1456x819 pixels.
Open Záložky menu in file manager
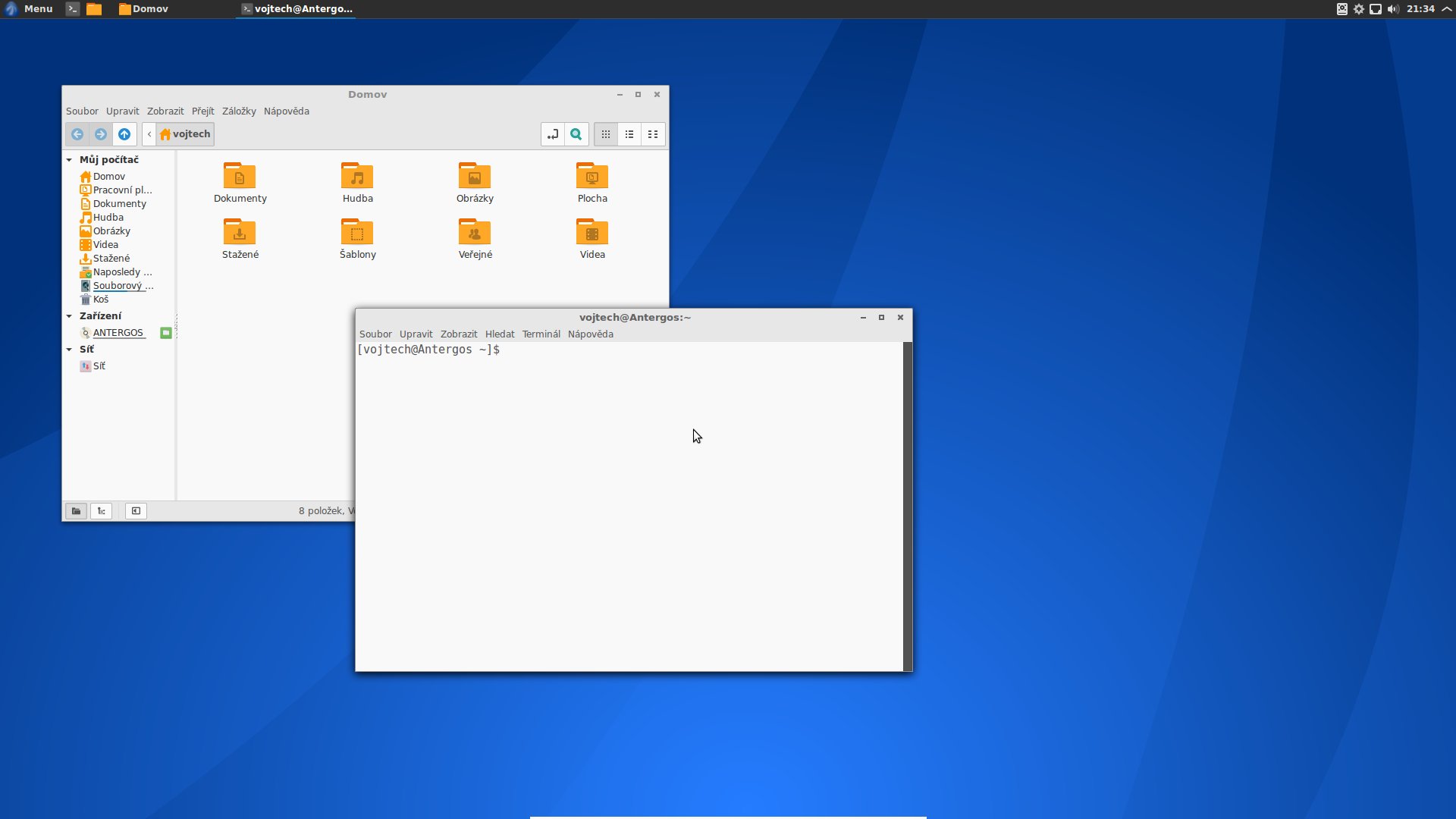click(239, 111)
